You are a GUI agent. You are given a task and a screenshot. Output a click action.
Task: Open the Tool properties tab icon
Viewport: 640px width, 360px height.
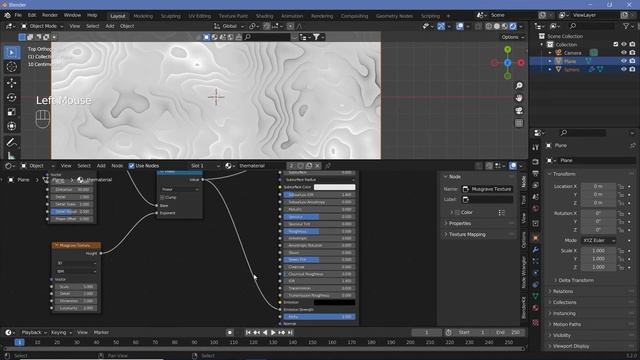(x=536, y=147)
